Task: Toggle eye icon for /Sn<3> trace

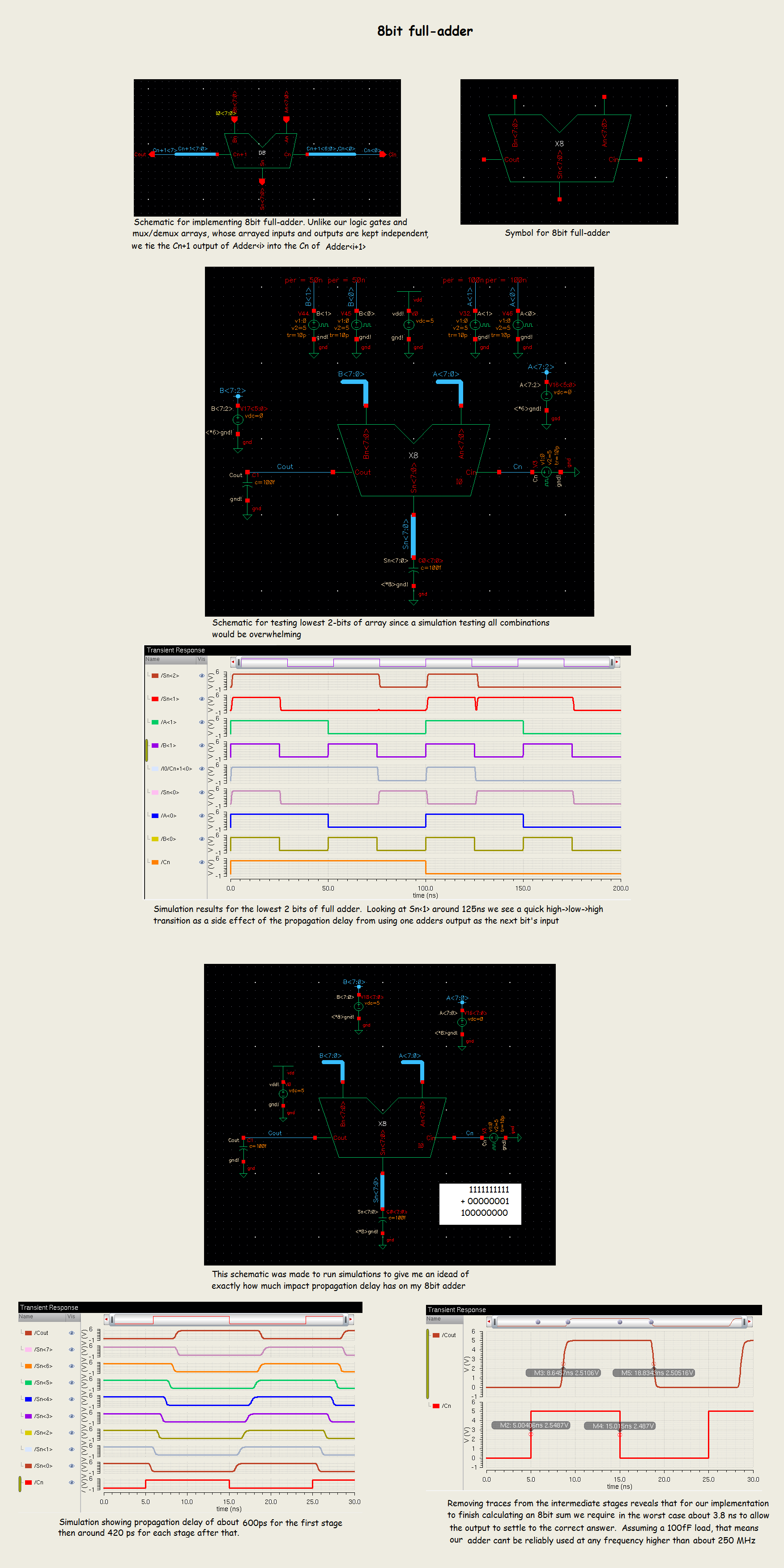Action: click(x=72, y=1416)
